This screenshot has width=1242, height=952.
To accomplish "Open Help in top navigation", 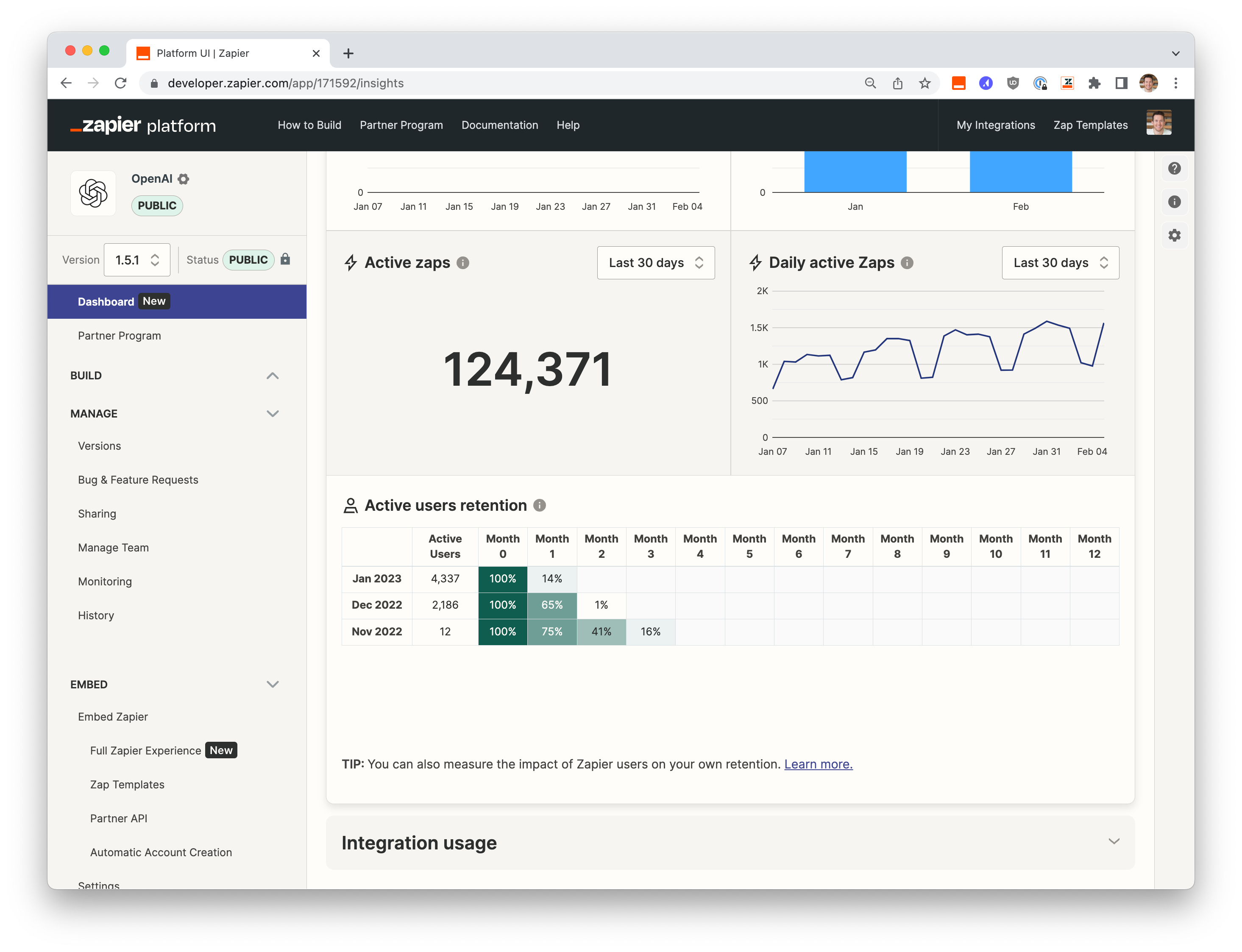I will (568, 125).
